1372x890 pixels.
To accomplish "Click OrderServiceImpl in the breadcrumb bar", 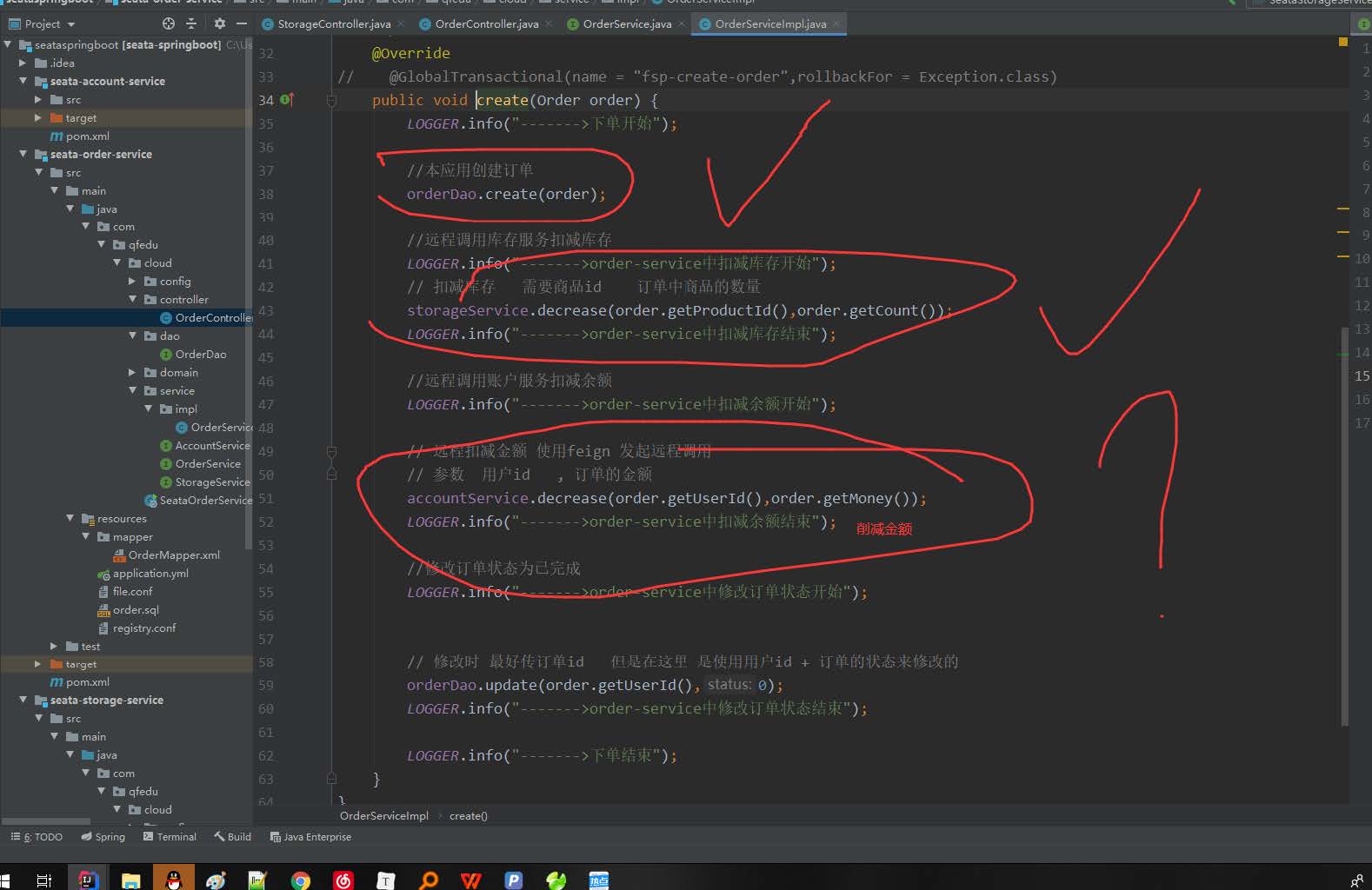I will coord(383,815).
